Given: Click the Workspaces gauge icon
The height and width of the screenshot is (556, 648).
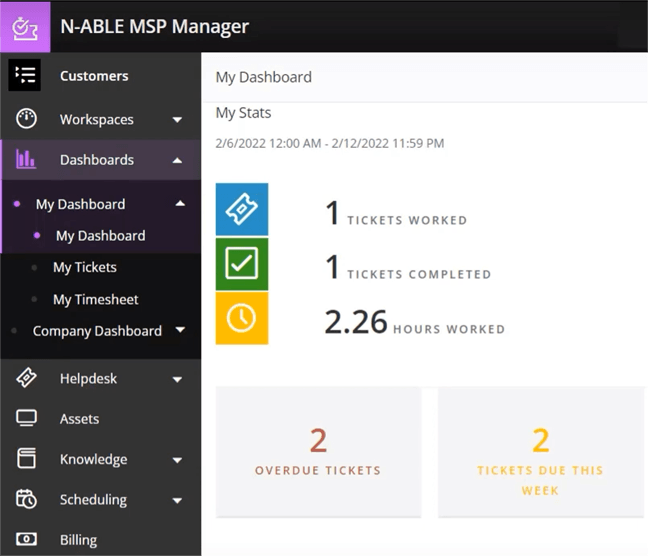Looking at the screenshot, I should point(26,119).
